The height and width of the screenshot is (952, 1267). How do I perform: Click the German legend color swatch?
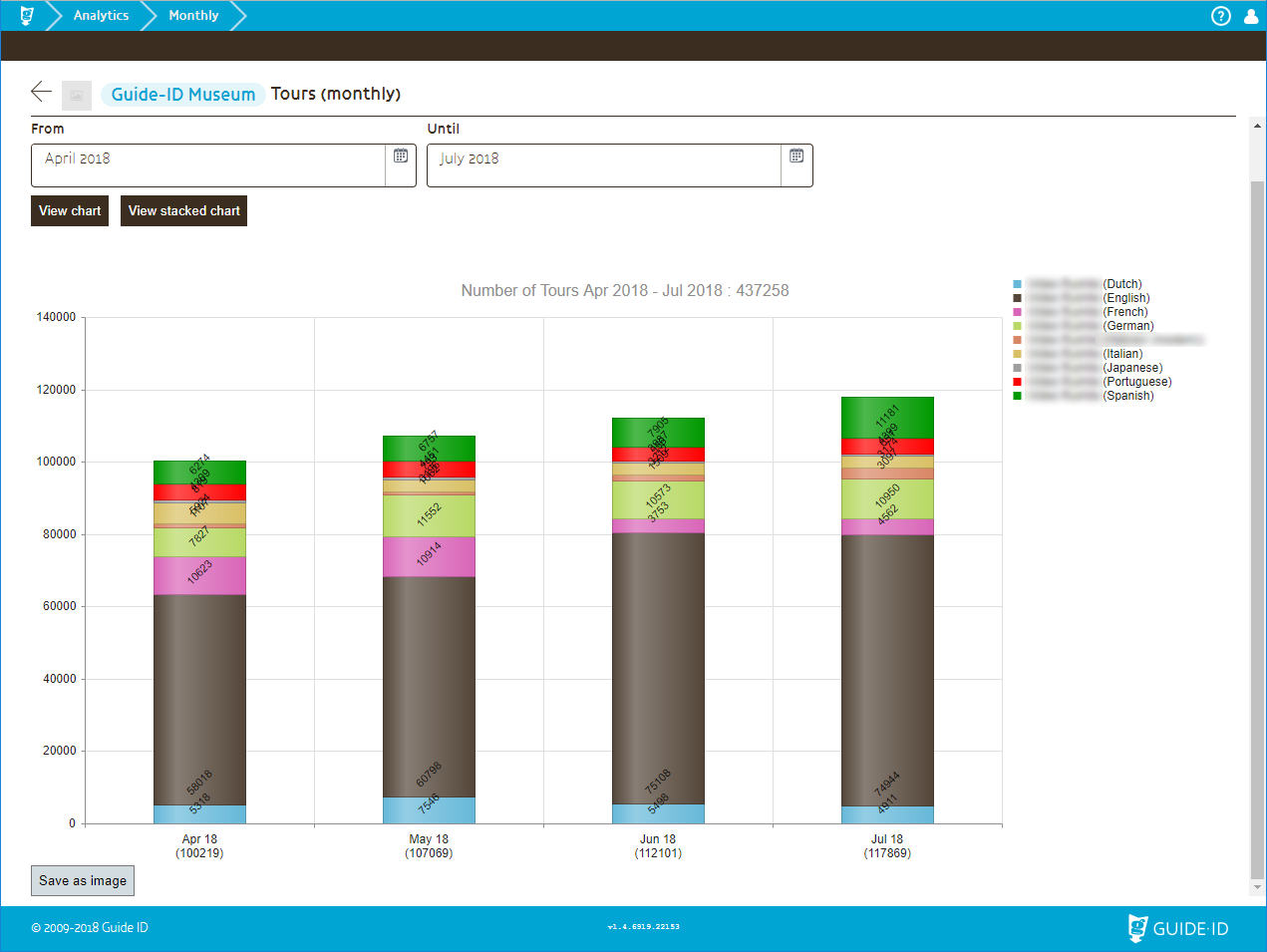1017,326
